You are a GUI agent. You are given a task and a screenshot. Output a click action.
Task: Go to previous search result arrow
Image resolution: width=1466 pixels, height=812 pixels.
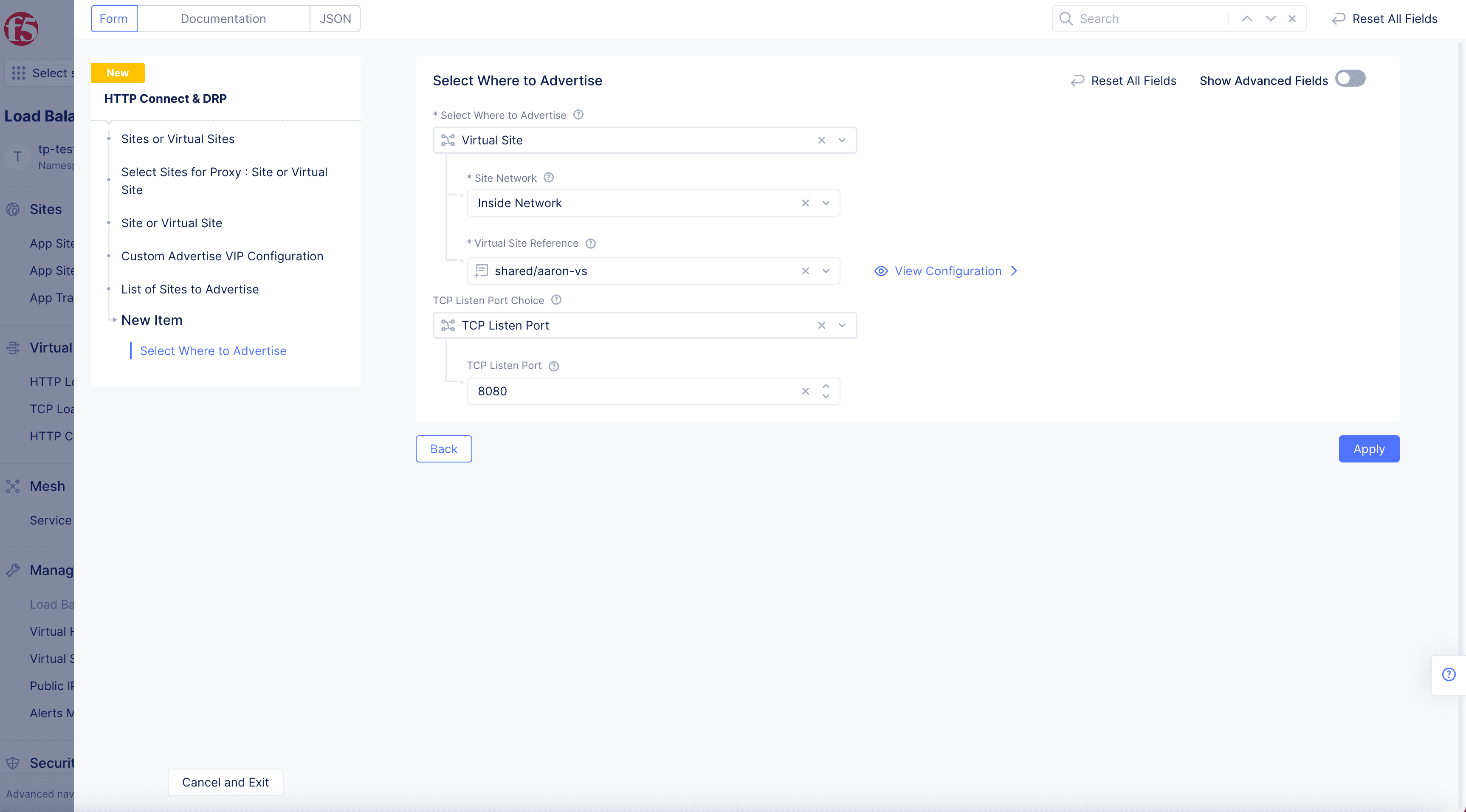pos(1247,19)
